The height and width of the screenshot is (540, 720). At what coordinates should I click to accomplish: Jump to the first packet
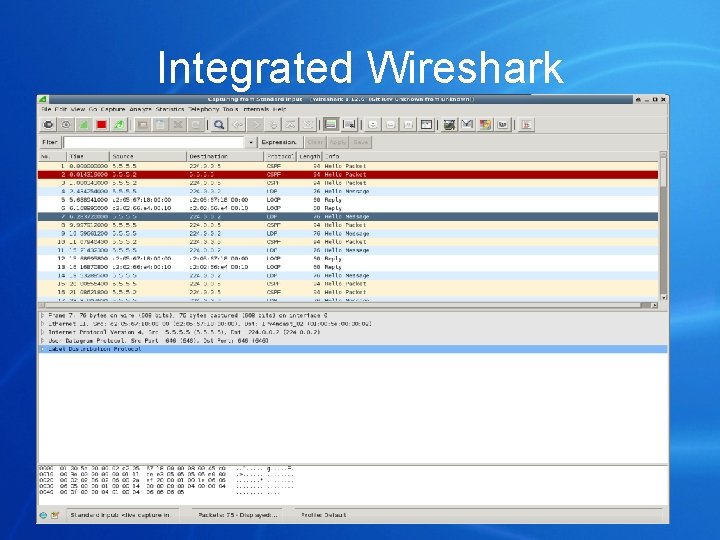click(x=291, y=124)
